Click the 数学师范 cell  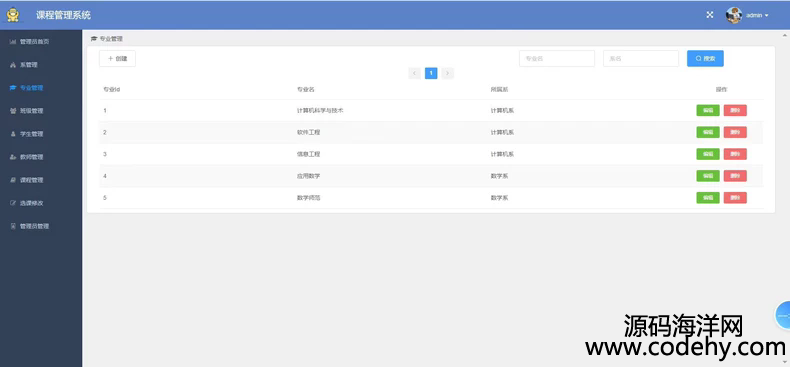pyautogui.click(x=308, y=198)
